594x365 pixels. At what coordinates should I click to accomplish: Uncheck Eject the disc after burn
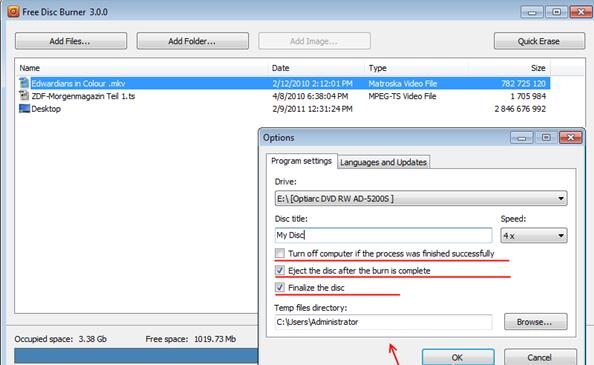pyautogui.click(x=280, y=270)
